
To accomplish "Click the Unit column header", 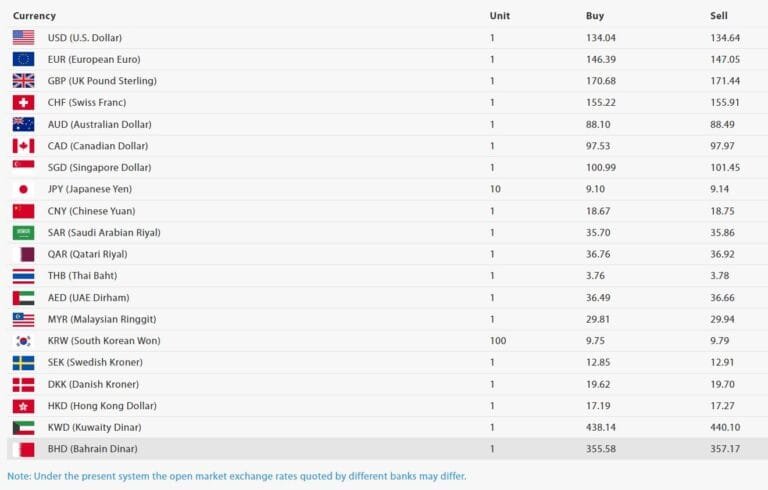I will tap(499, 16).
